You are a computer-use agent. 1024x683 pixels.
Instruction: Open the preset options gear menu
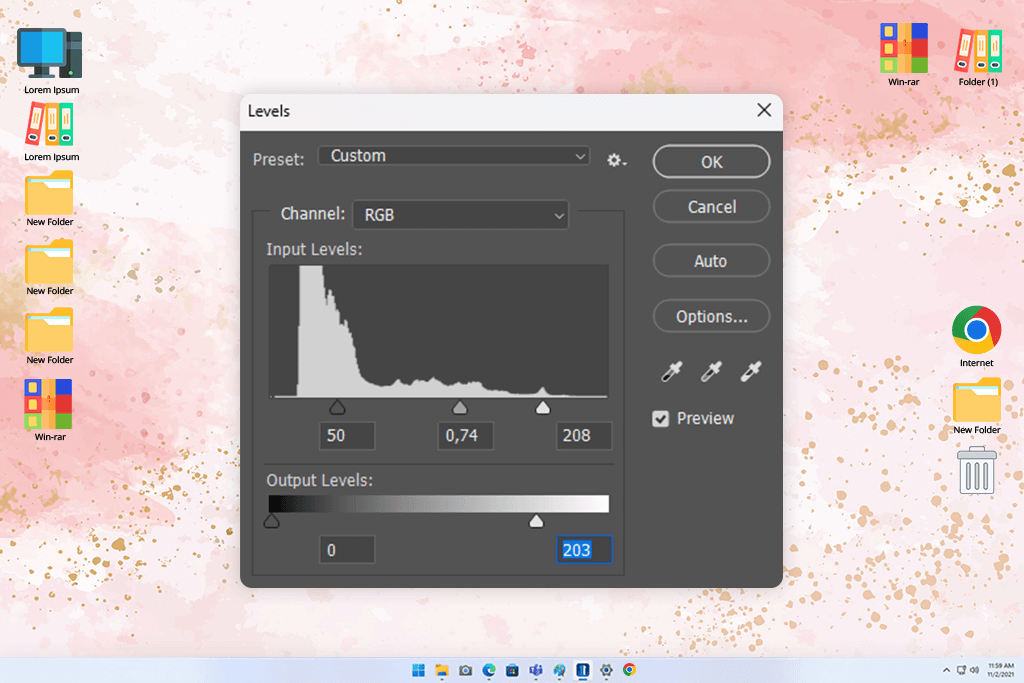[x=616, y=160]
